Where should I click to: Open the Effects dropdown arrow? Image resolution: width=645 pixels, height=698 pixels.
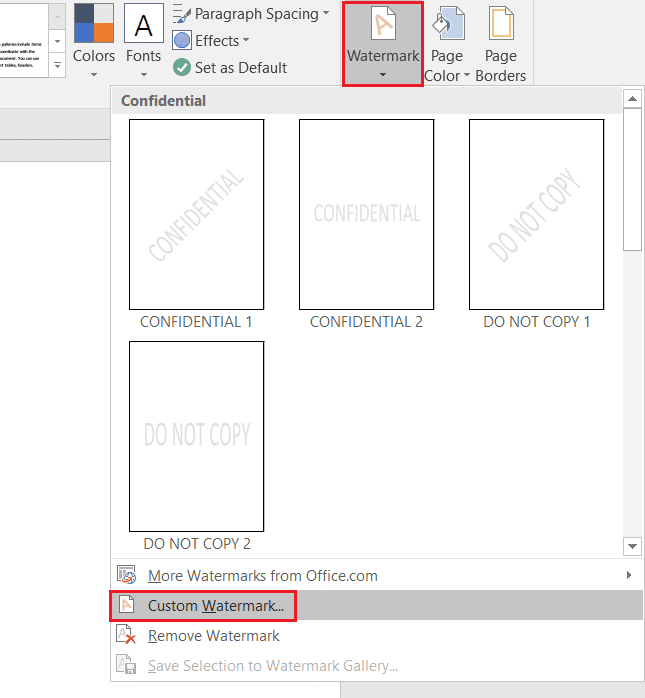[246, 41]
